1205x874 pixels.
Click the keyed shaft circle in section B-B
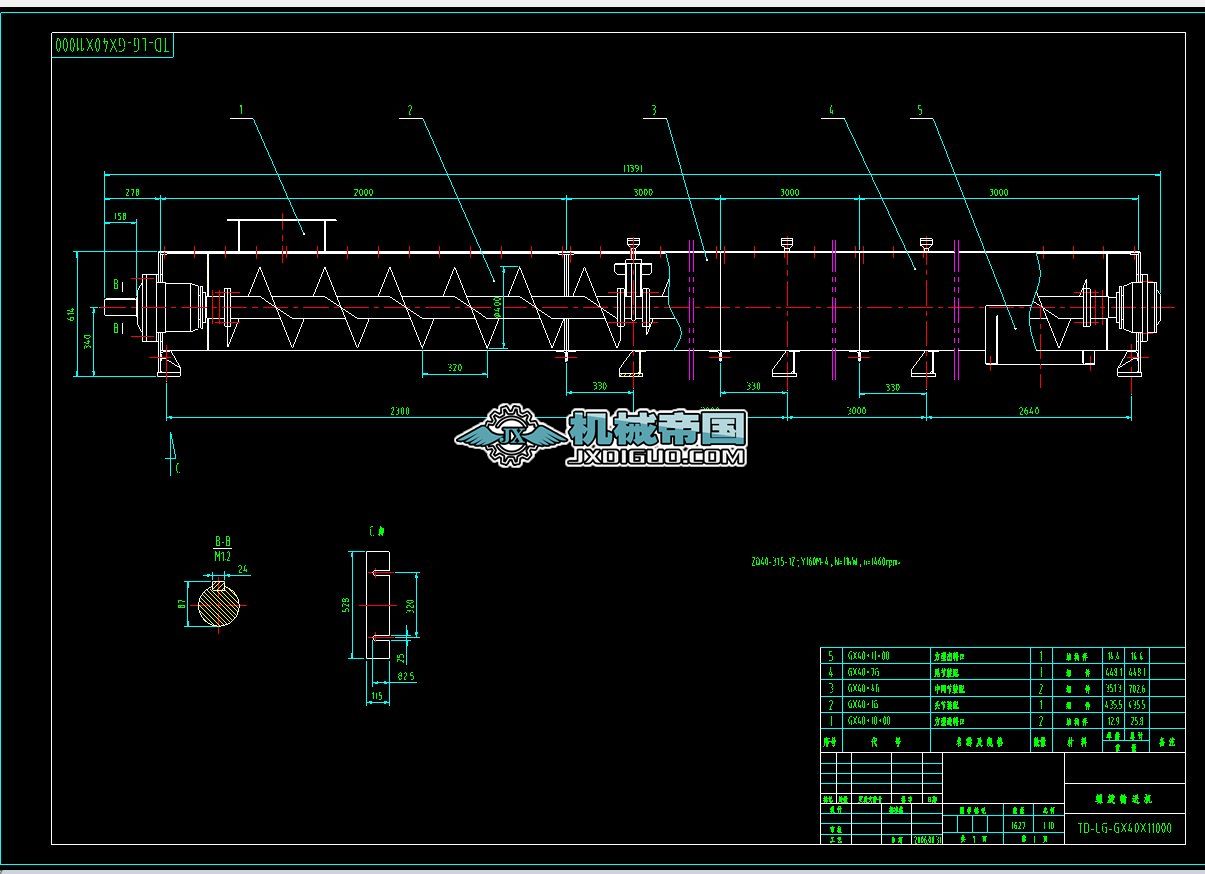[220, 605]
